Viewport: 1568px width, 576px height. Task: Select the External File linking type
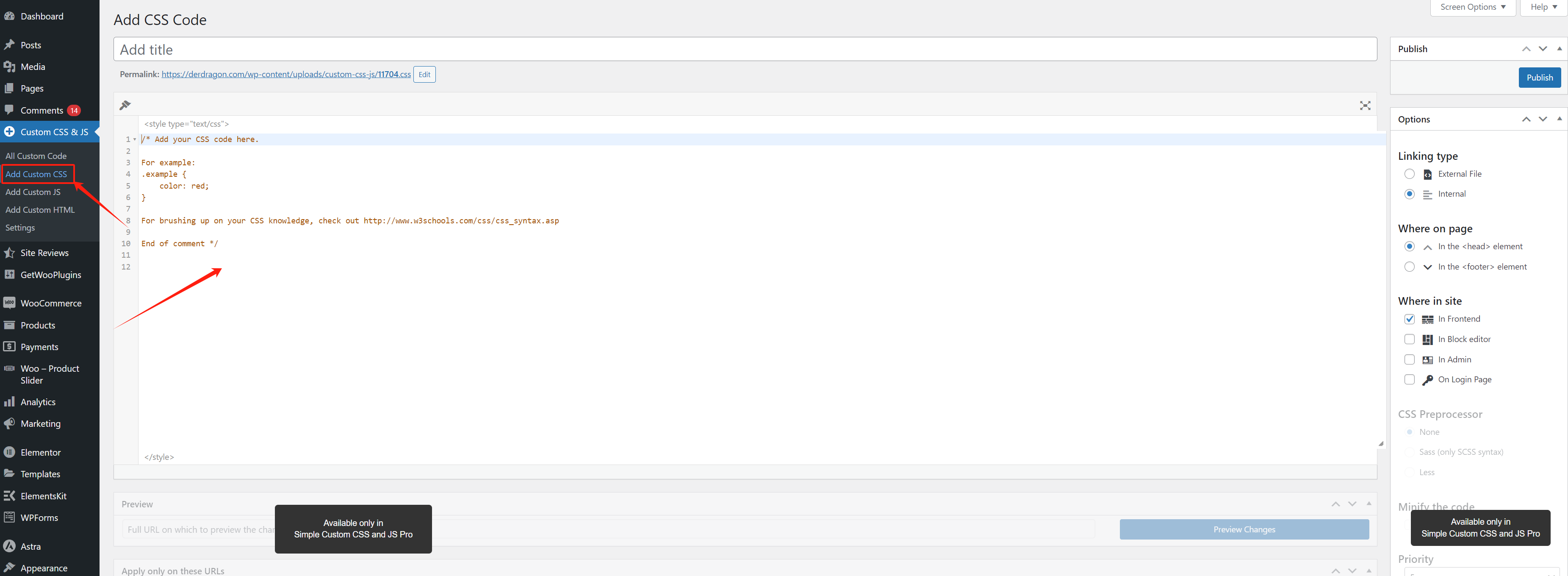point(1410,173)
